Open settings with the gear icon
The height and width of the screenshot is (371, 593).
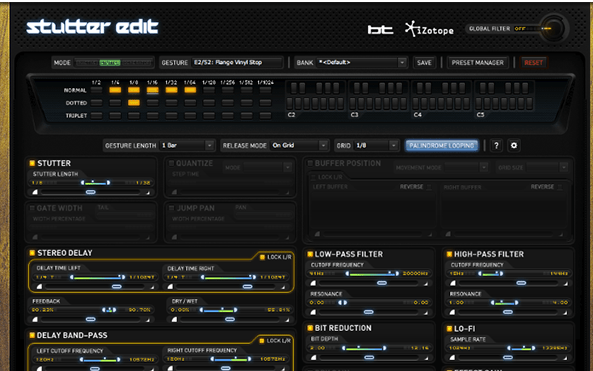tap(514, 146)
